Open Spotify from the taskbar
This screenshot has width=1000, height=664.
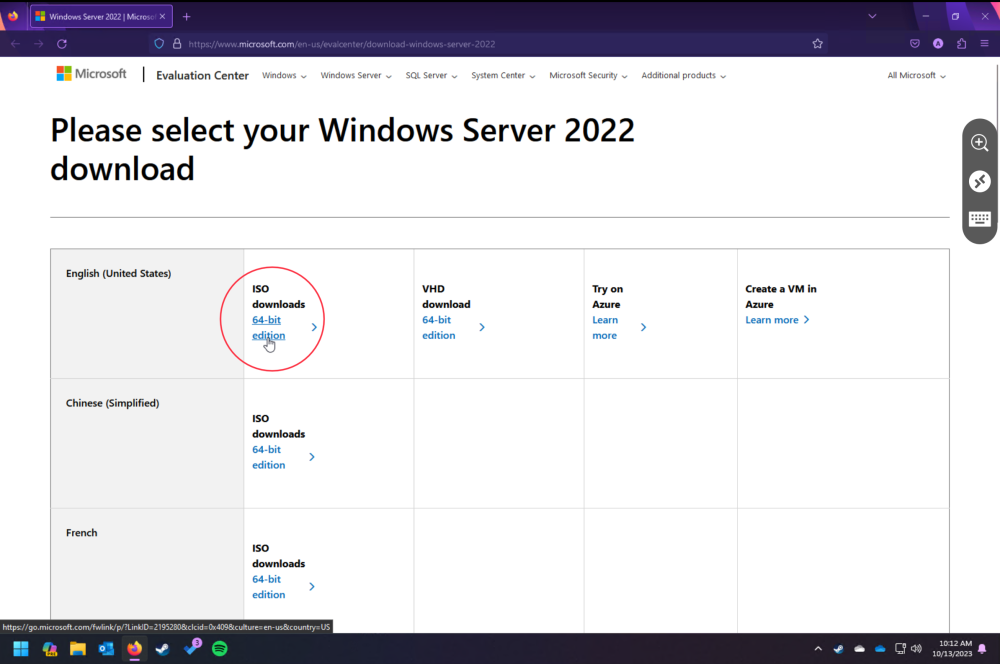pos(220,648)
